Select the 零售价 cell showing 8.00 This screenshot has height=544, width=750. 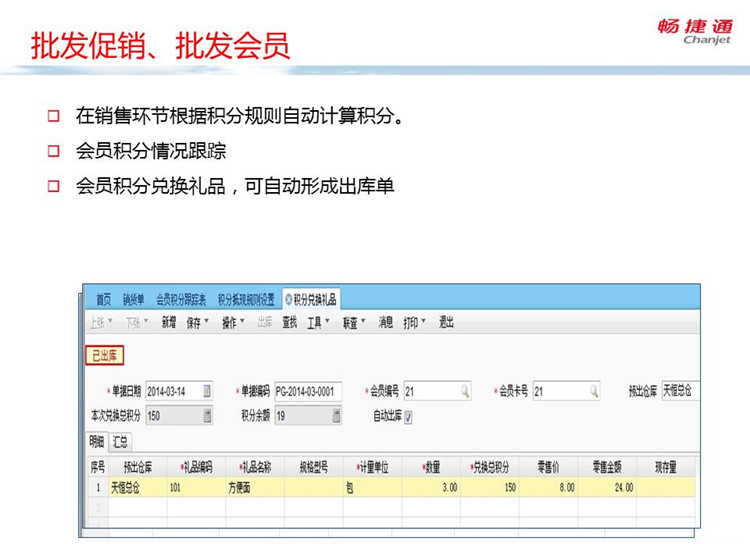(x=549, y=488)
